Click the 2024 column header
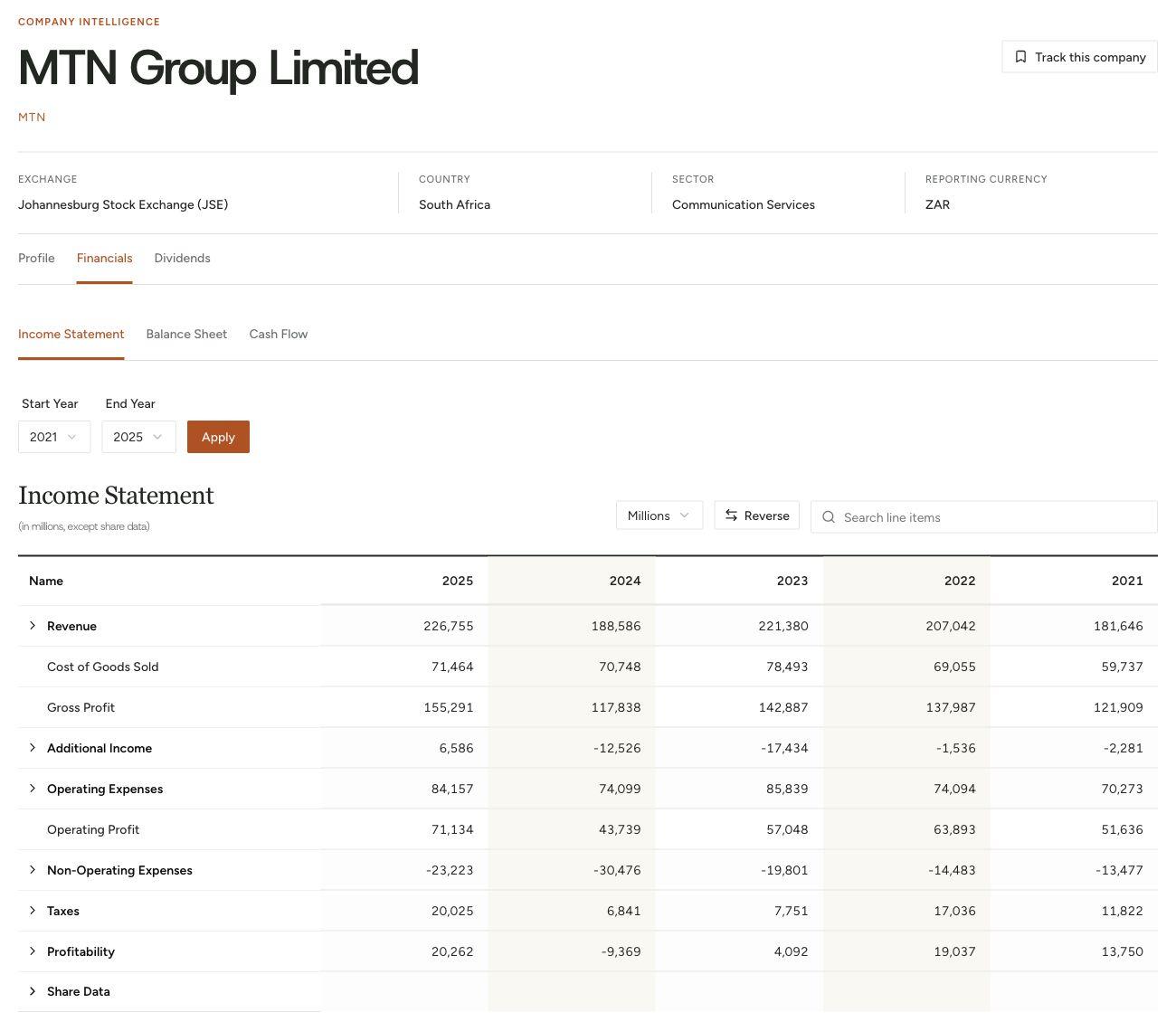The image size is (1176, 1031). (625, 581)
